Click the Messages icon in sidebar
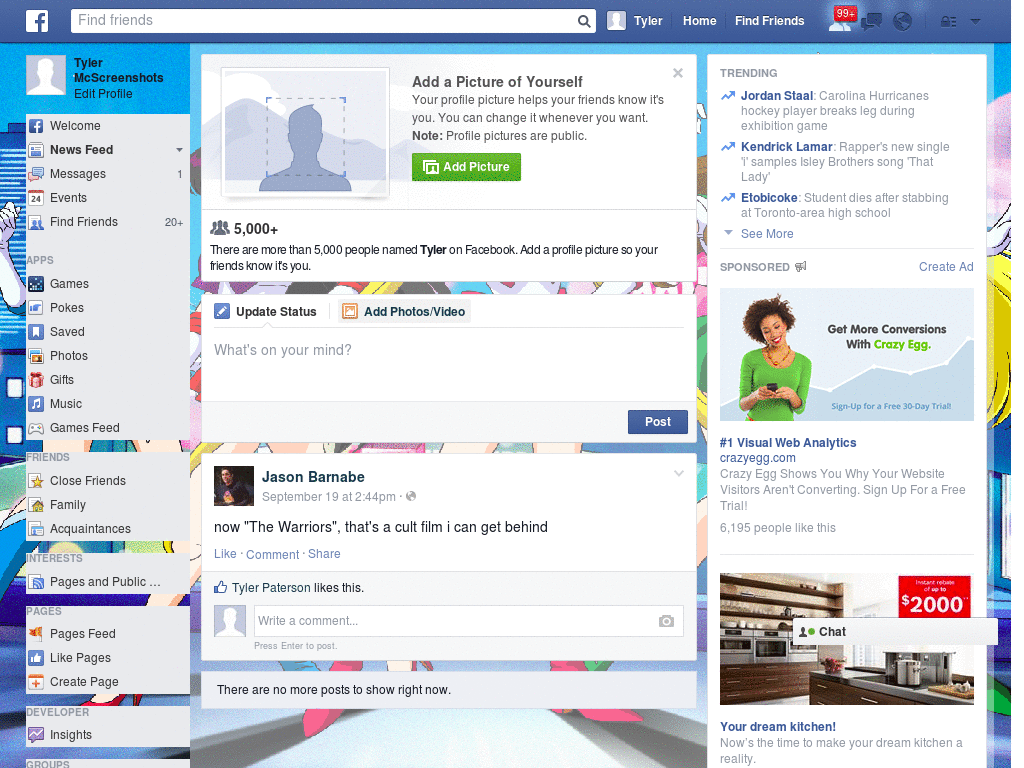This screenshot has height=768, width=1024. (37, 174)
